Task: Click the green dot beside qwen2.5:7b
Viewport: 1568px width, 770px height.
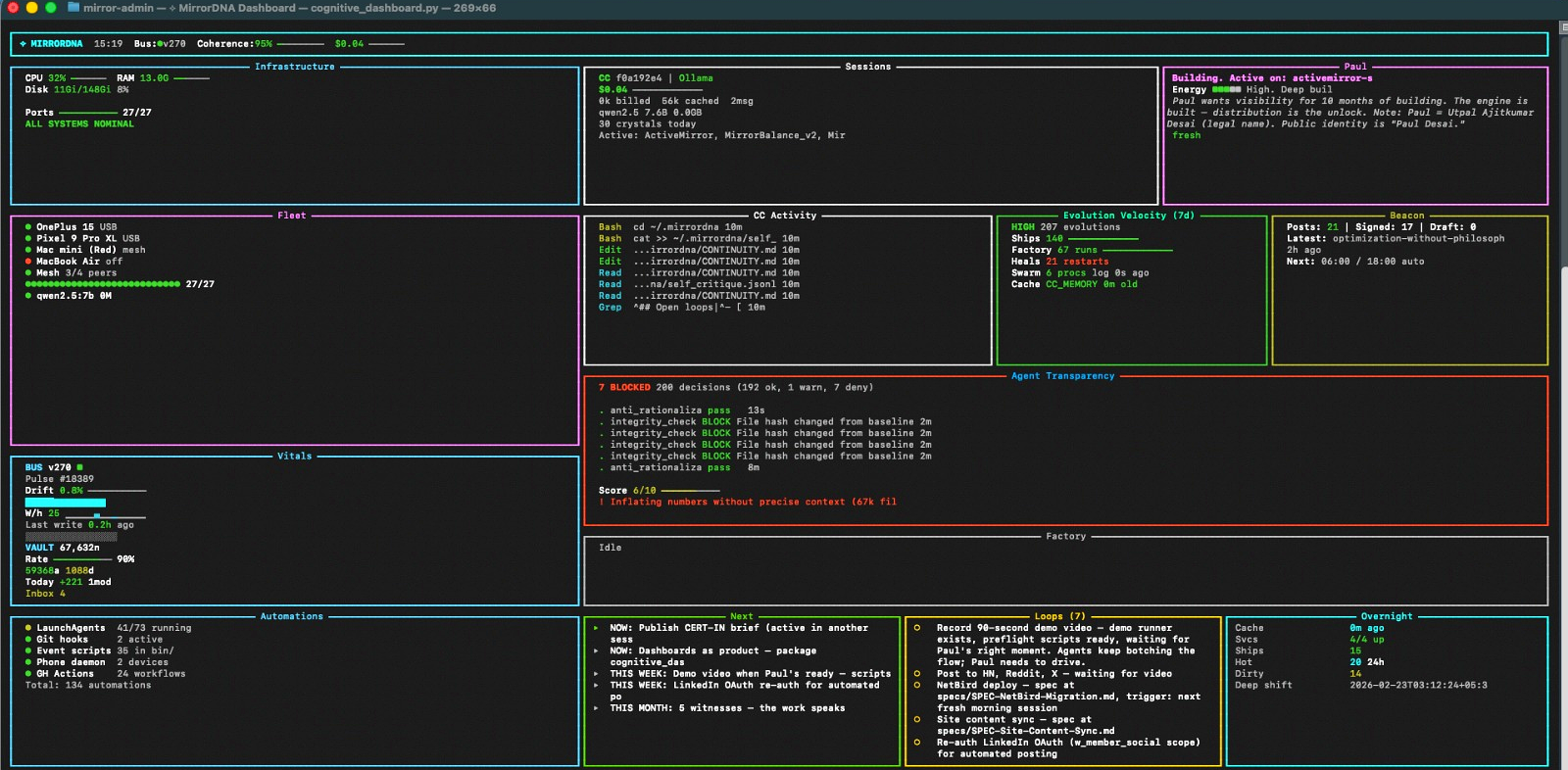Action: coord(28,296)
